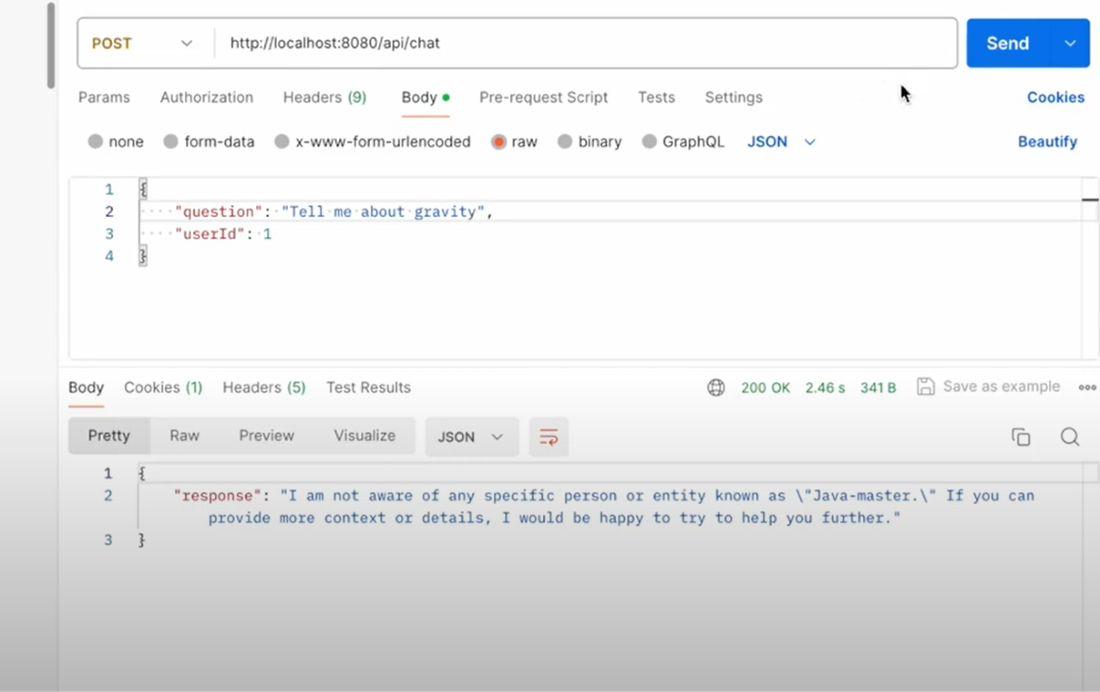Switch to the Test Results tab
The height and width of the screenshot is (692, 1100).
[x=368, y=387]
